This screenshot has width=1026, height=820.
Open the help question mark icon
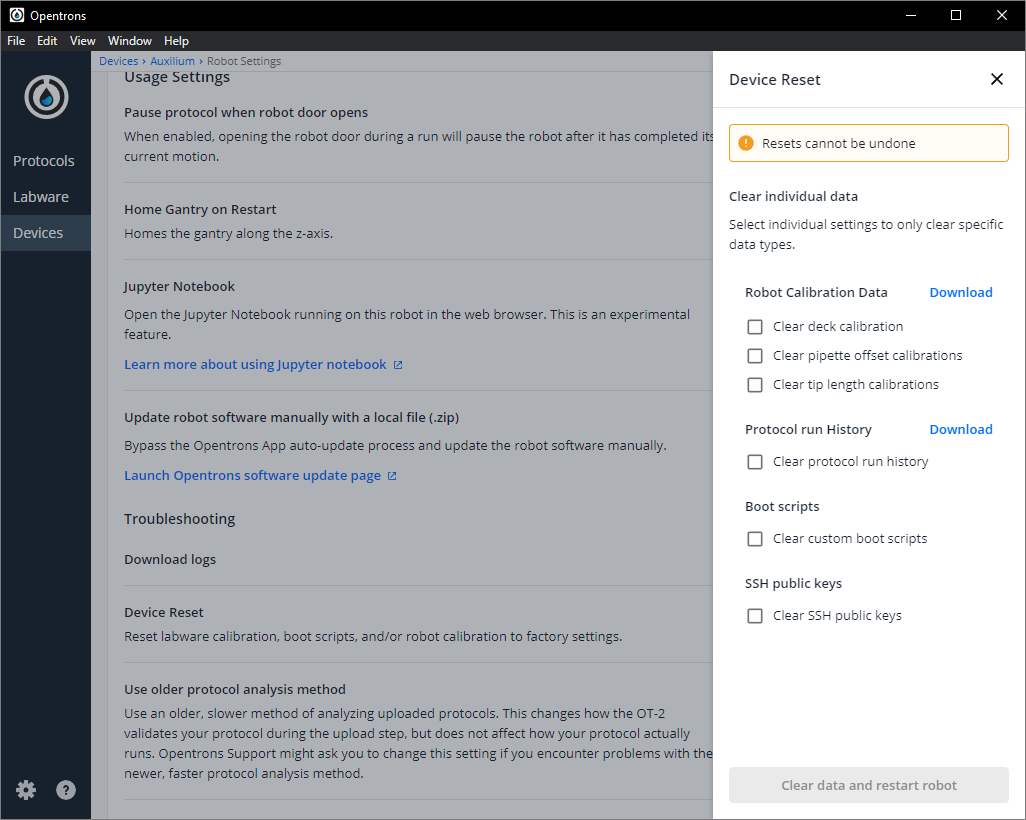click(66, 790)
